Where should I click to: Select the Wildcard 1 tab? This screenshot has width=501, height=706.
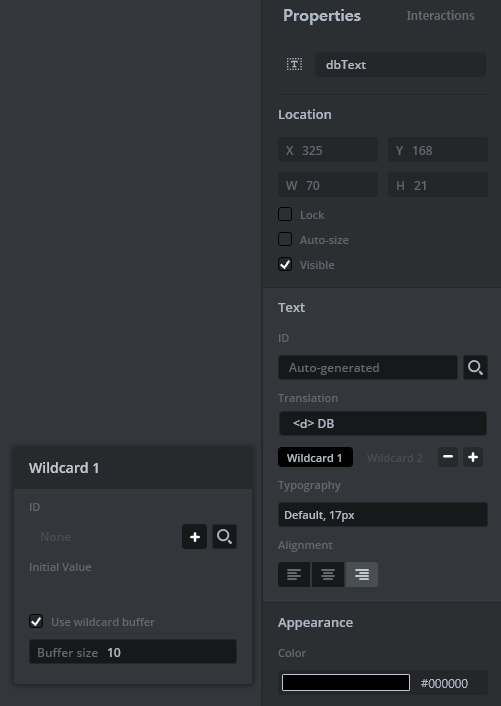click(x=315, y=457)
